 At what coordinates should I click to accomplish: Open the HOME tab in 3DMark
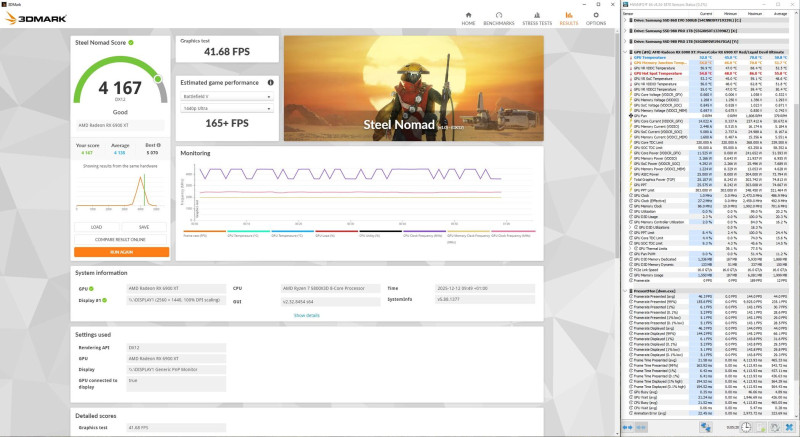click(468, 19)
